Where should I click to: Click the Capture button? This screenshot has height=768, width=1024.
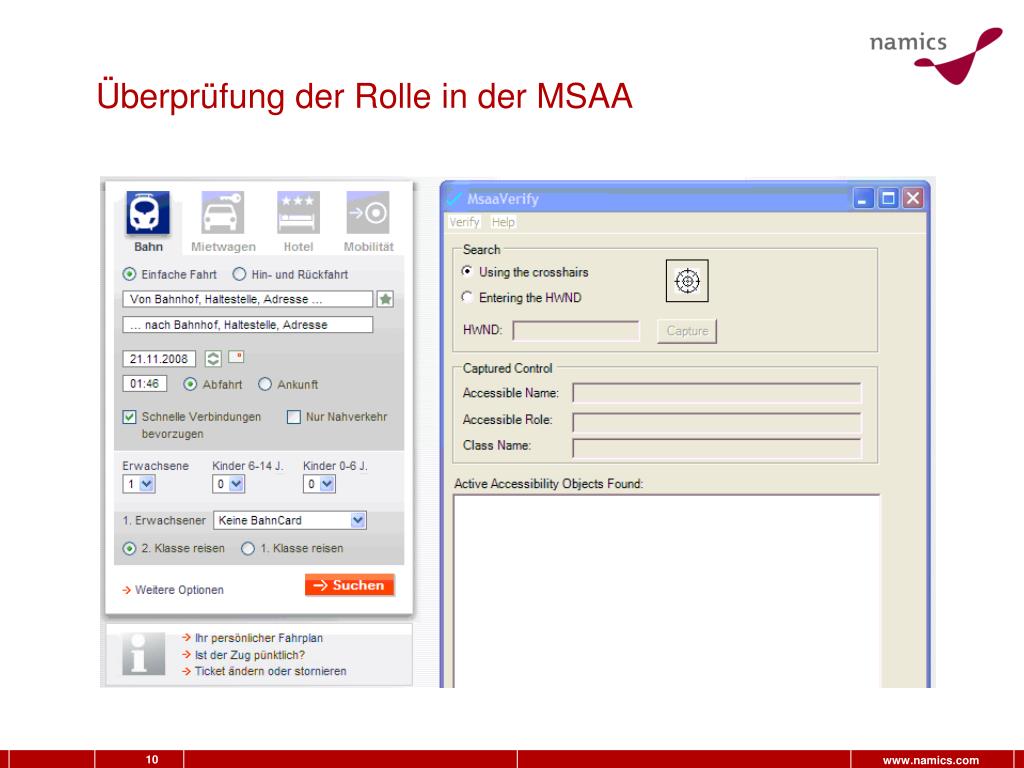point(687,330)
